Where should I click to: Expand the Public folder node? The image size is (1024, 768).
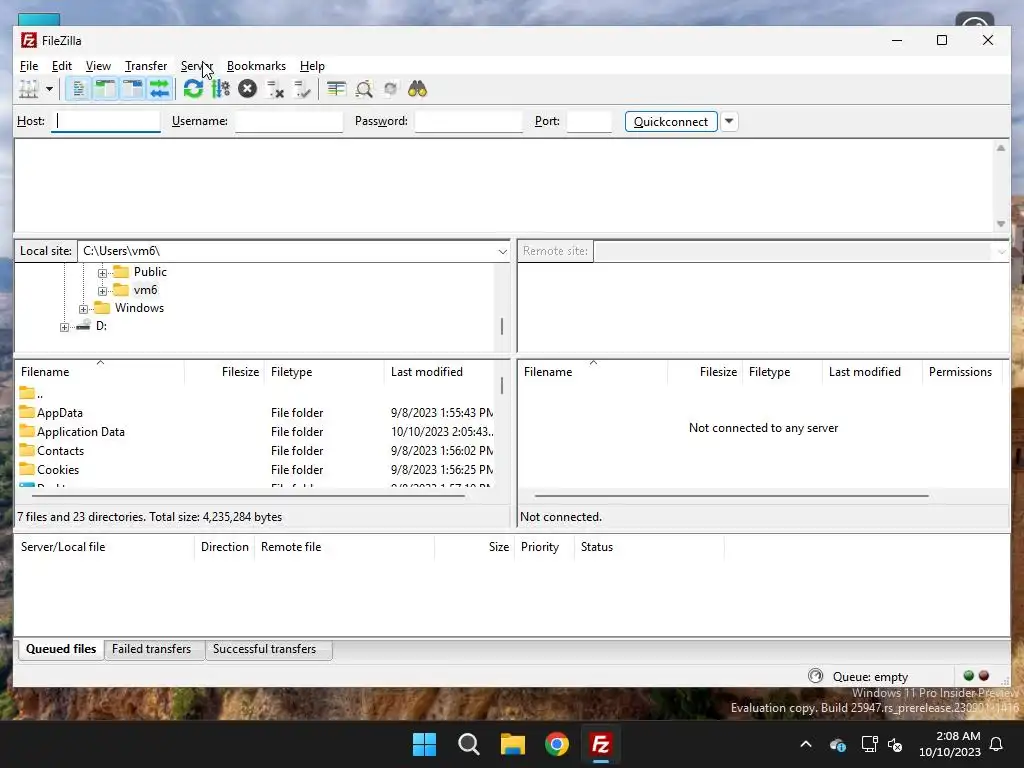pyautogui.click(x=103, y=273)
